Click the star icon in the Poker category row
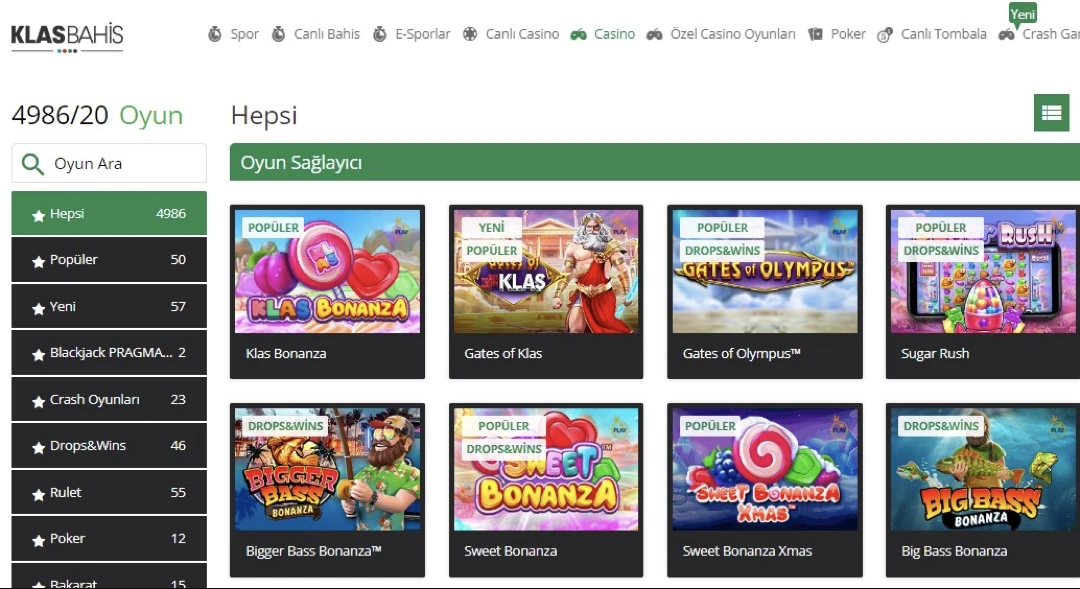1080x589 pixels. click(39, 540)
